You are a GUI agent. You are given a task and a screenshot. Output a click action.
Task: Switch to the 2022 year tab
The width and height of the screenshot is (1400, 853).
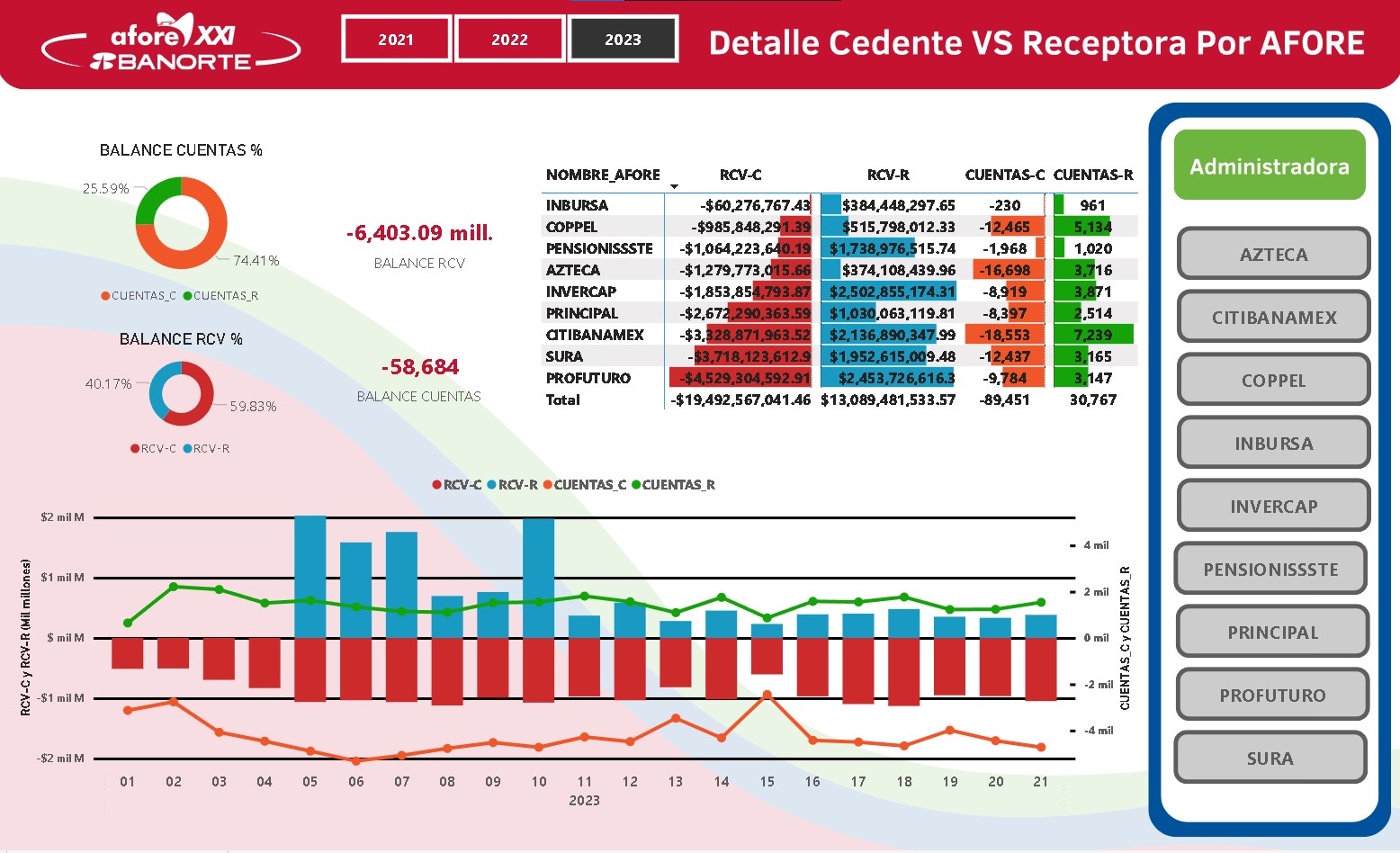pos(509,40)
